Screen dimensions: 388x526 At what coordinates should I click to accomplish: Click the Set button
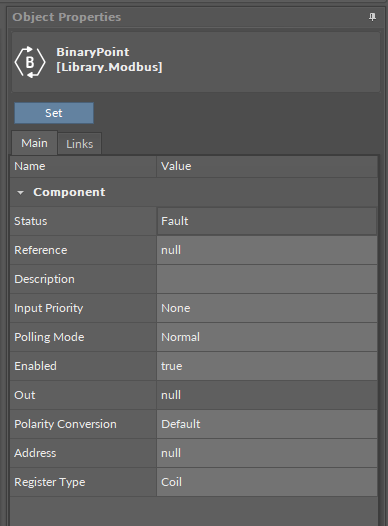click(54, 113)
